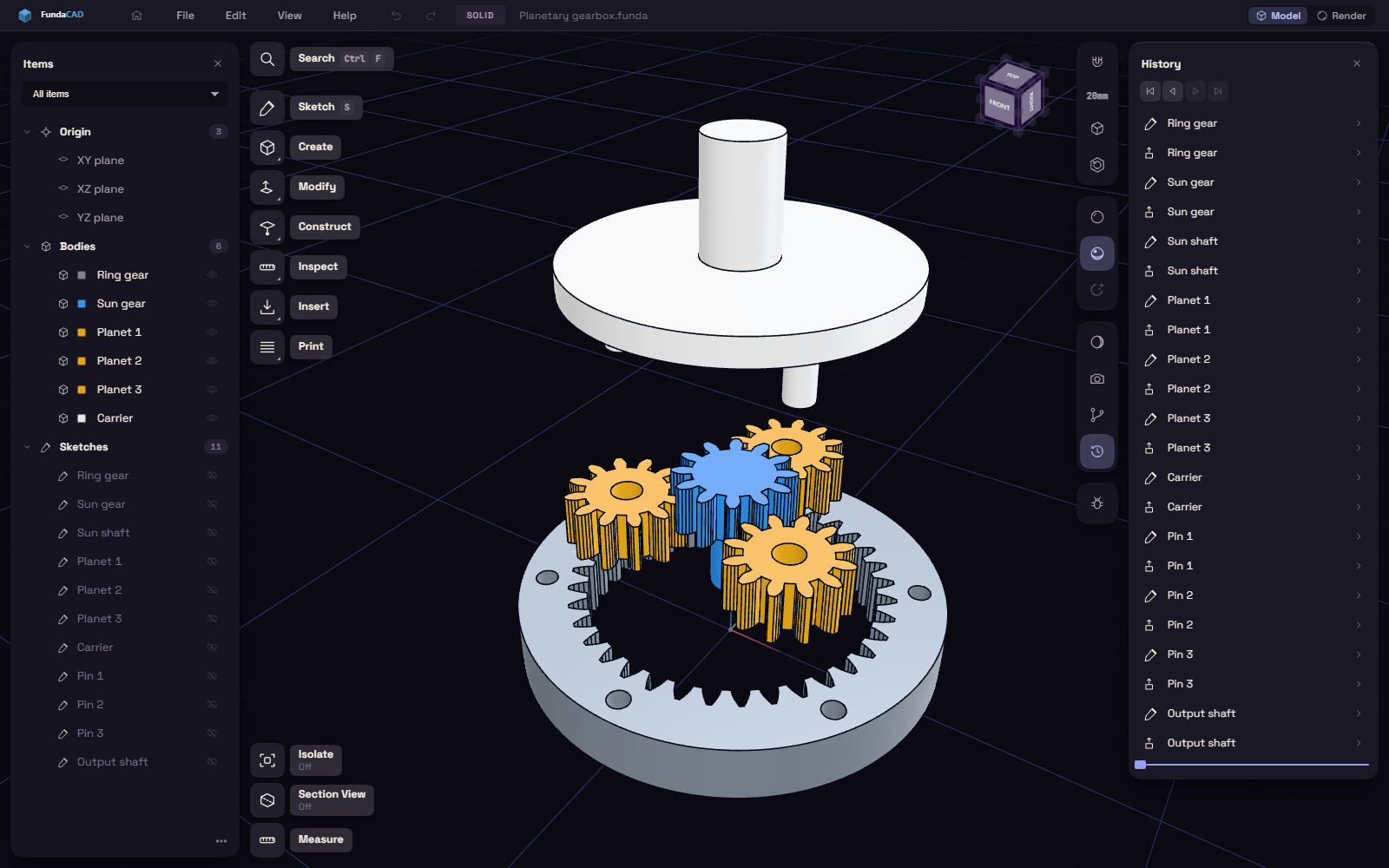Open the Modify tool icon

pos(267,187)
